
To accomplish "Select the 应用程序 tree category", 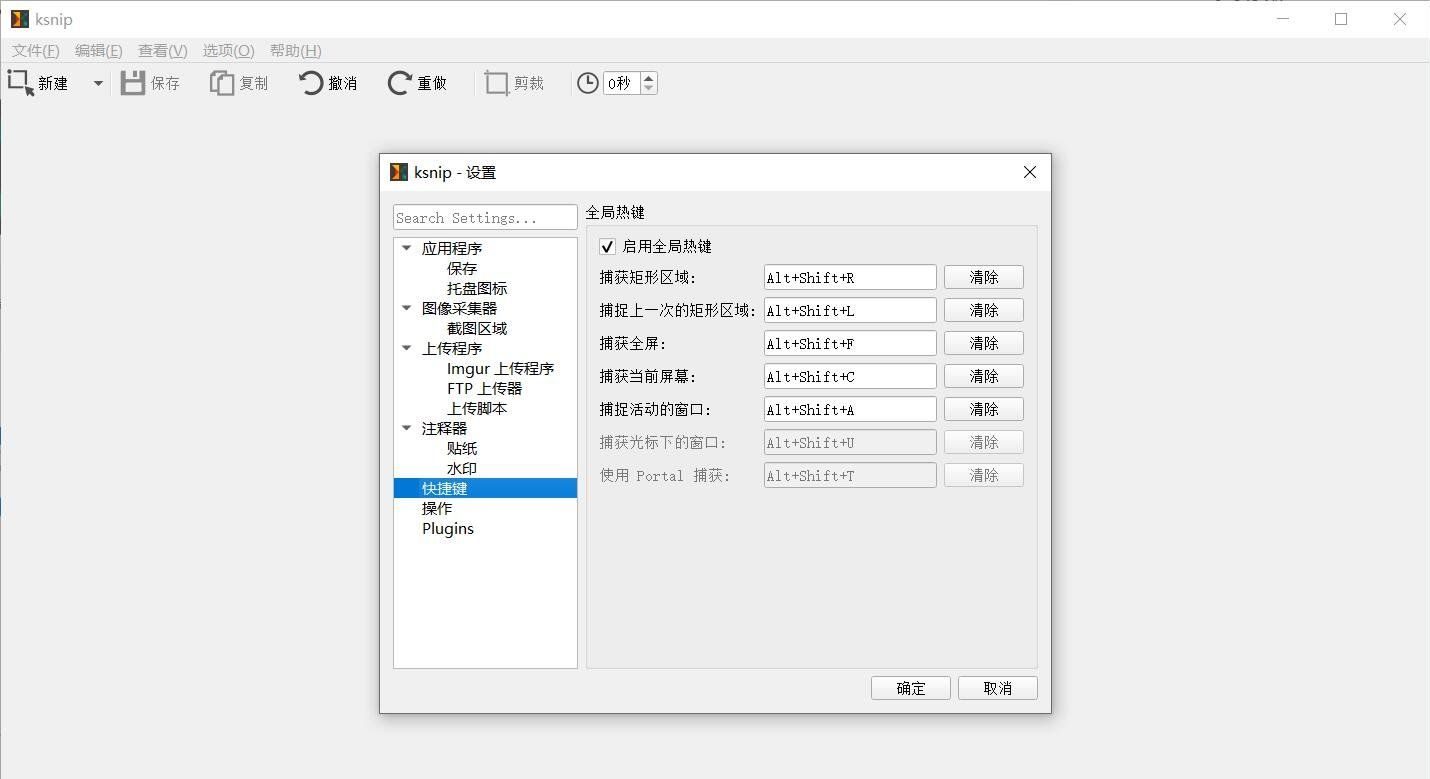I will [452, 248].
